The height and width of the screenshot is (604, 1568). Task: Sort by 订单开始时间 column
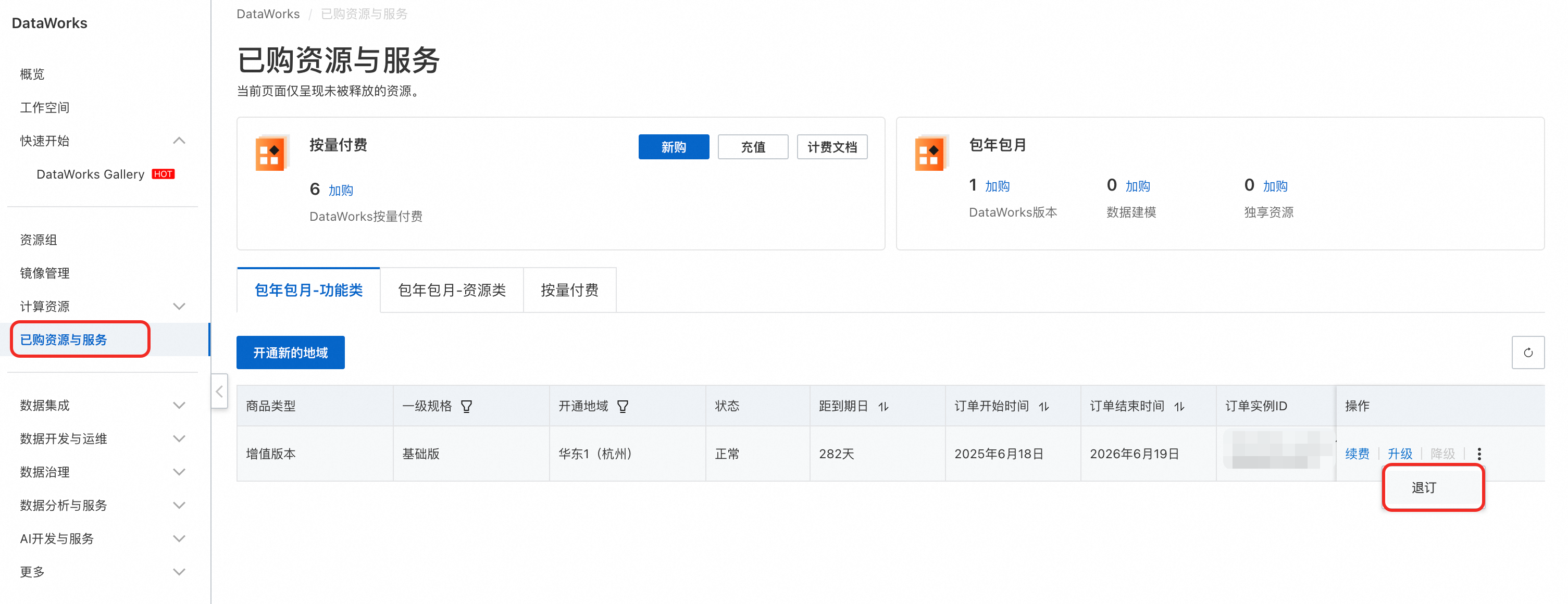click(1044, 406)
